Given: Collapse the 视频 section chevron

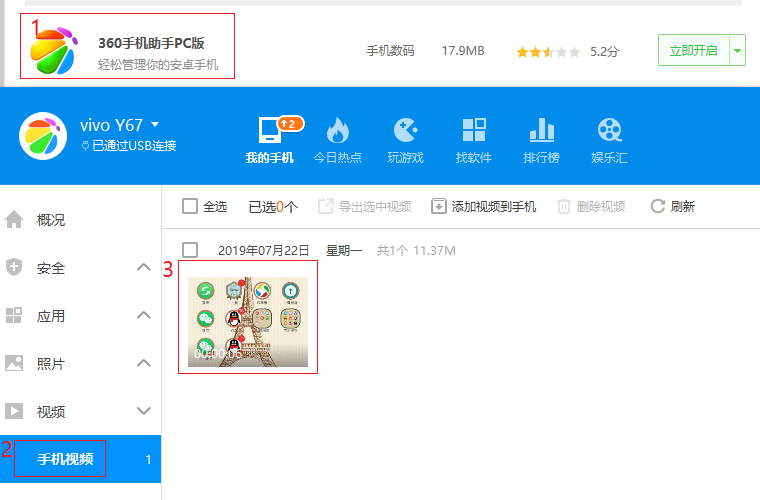Looking at the screenshot, I should click(143, 411).
